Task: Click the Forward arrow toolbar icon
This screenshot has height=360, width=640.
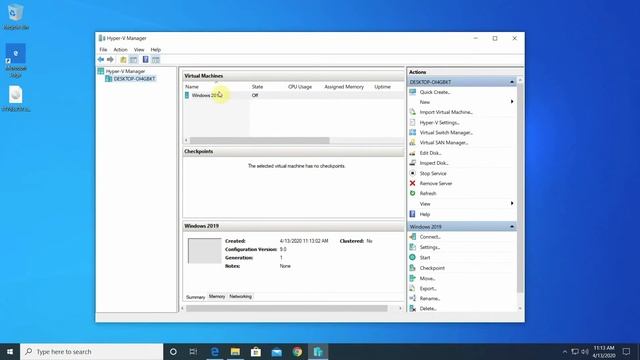Action: click(x=110, y=60)
